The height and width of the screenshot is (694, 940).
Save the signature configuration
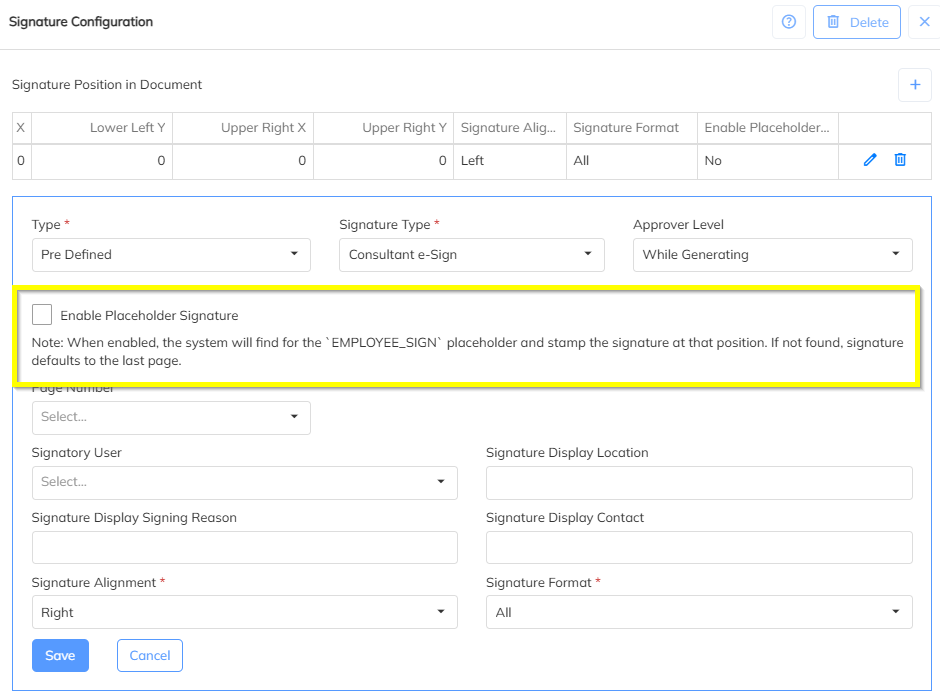pyautogui.click(x=60, y=655)
